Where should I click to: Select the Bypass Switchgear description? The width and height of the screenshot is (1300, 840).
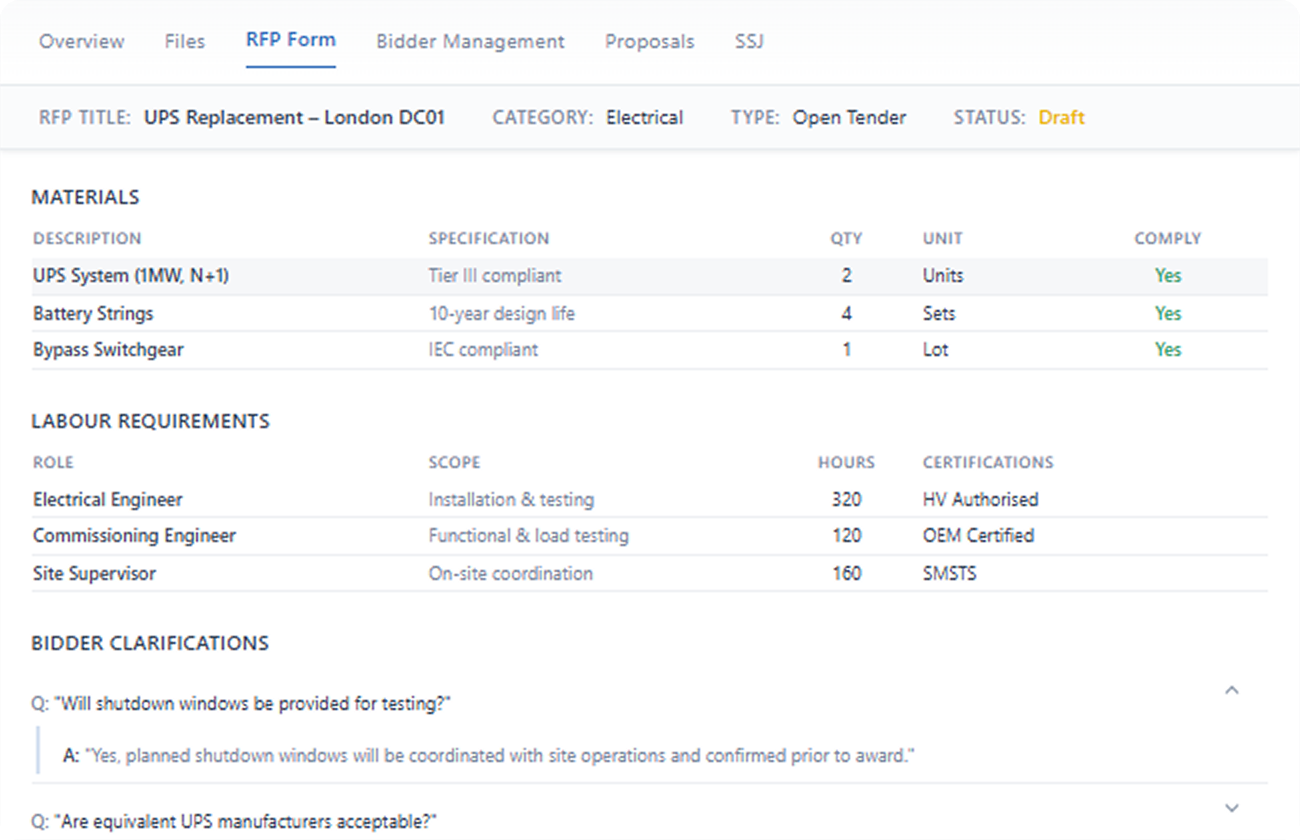click(x=108, y=350)
